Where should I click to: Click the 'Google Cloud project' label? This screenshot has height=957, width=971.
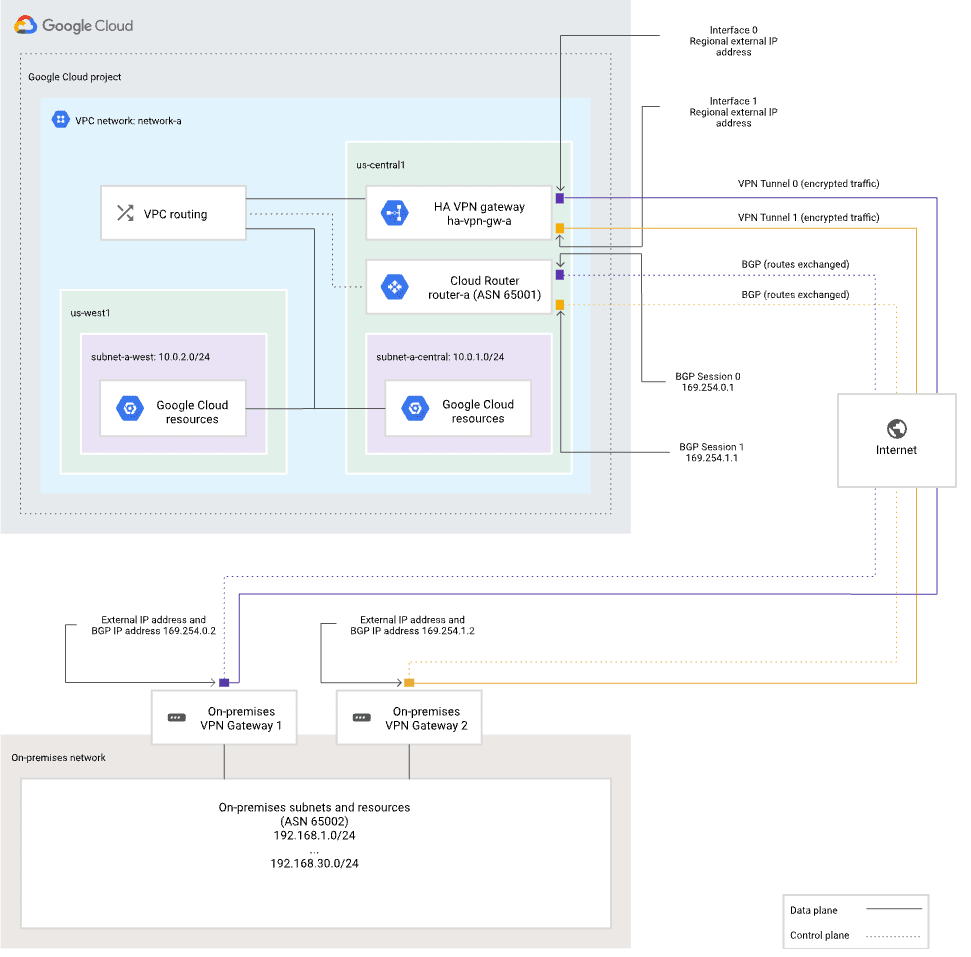[x=74, y=77]
